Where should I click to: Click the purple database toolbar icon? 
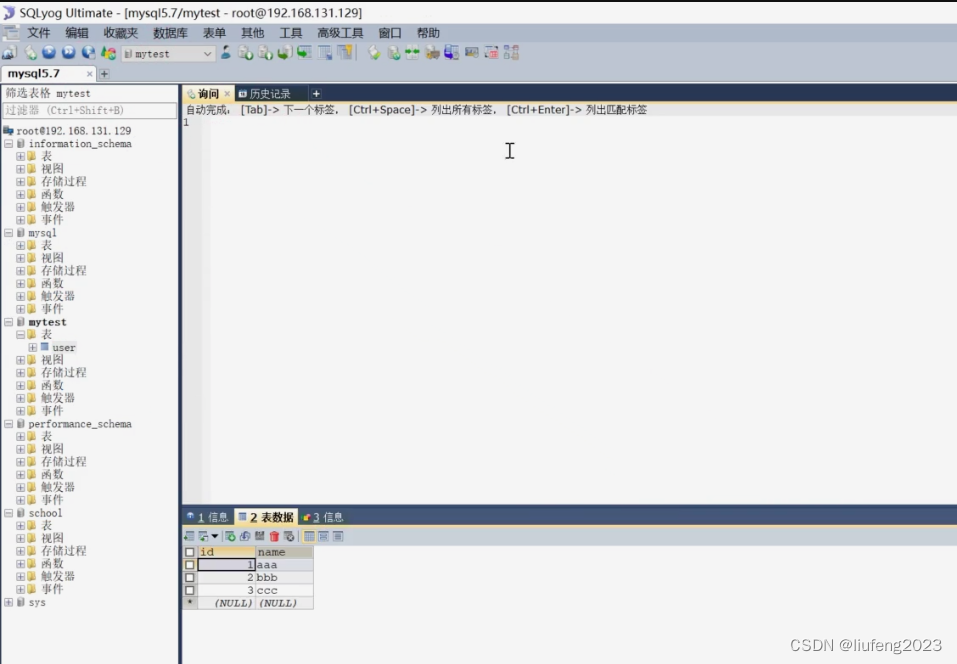tap(452, 53)
